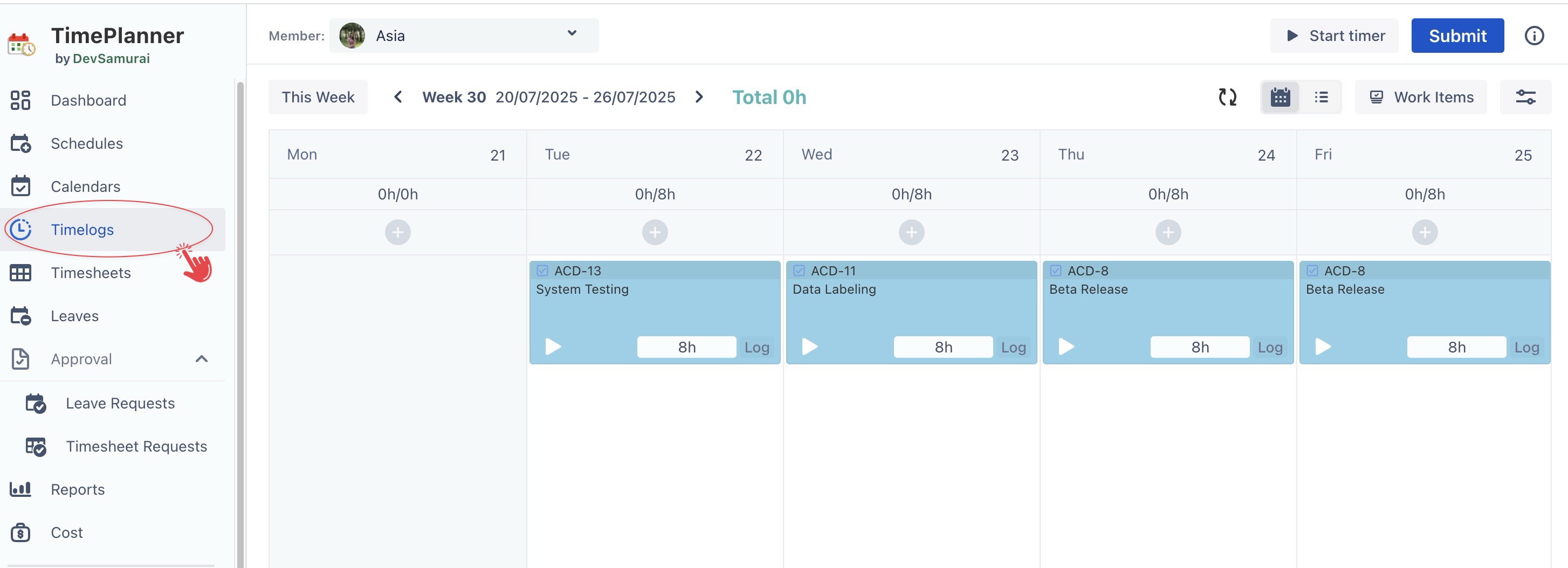The height and width of the screenshot is (568, 1568).
Task: Switch to calendar view icon
Action: pyautogui.click(x=1280, y=98)
